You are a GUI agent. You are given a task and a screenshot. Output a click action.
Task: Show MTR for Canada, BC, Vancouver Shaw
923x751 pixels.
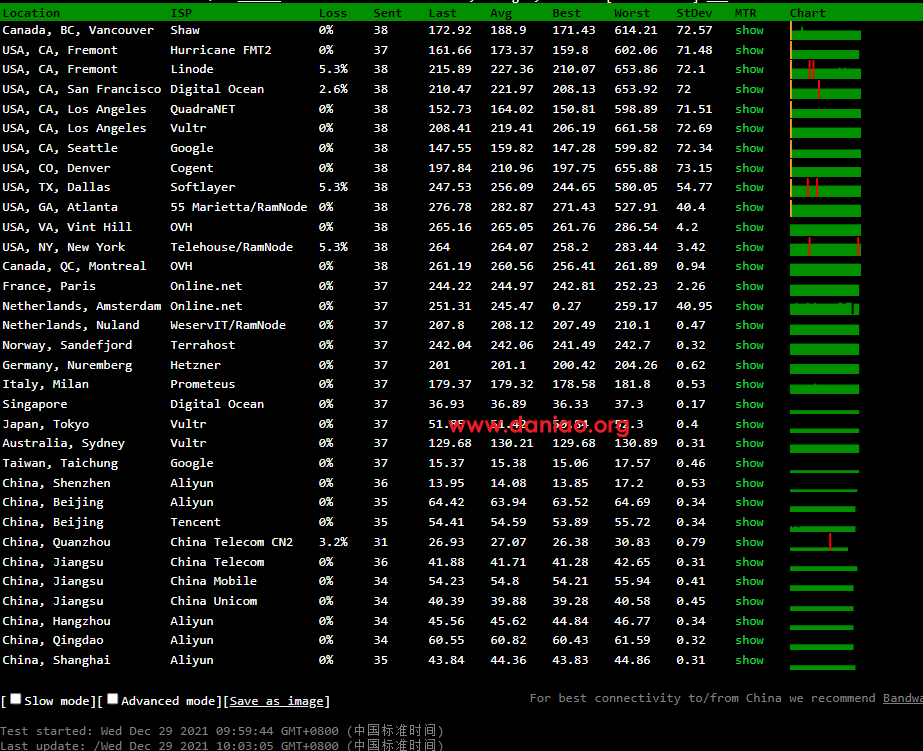pyautogui.click(x=749, y=30)
